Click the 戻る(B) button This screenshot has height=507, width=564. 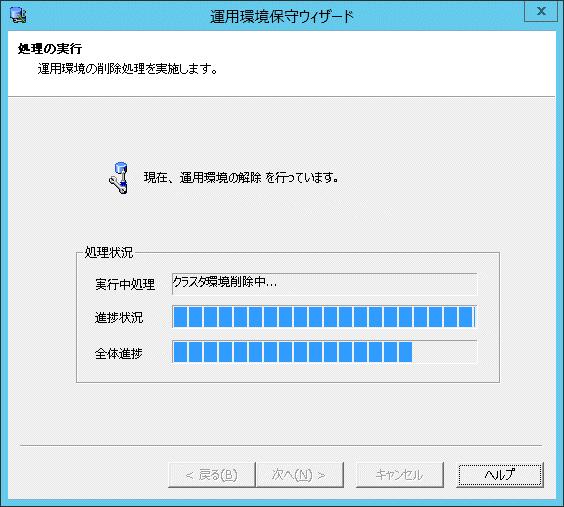click(212, 475)
